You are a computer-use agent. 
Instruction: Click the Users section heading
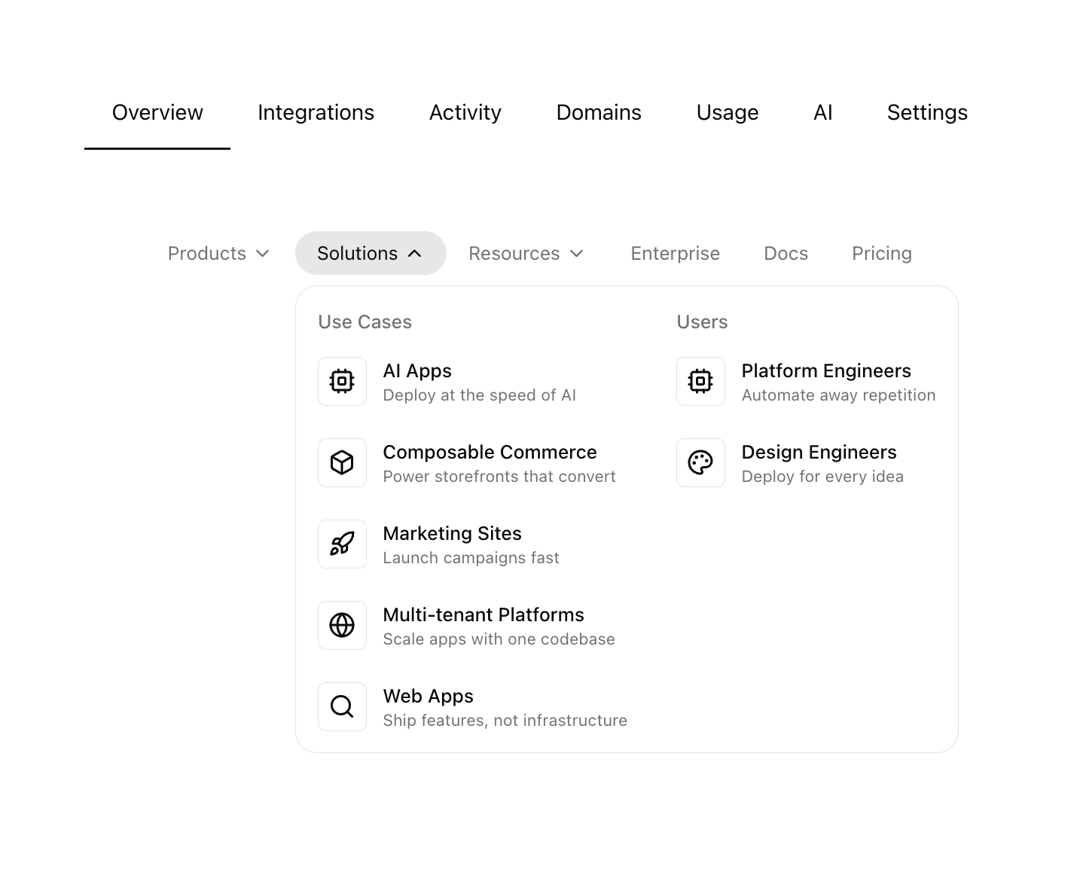pos(702,322)
